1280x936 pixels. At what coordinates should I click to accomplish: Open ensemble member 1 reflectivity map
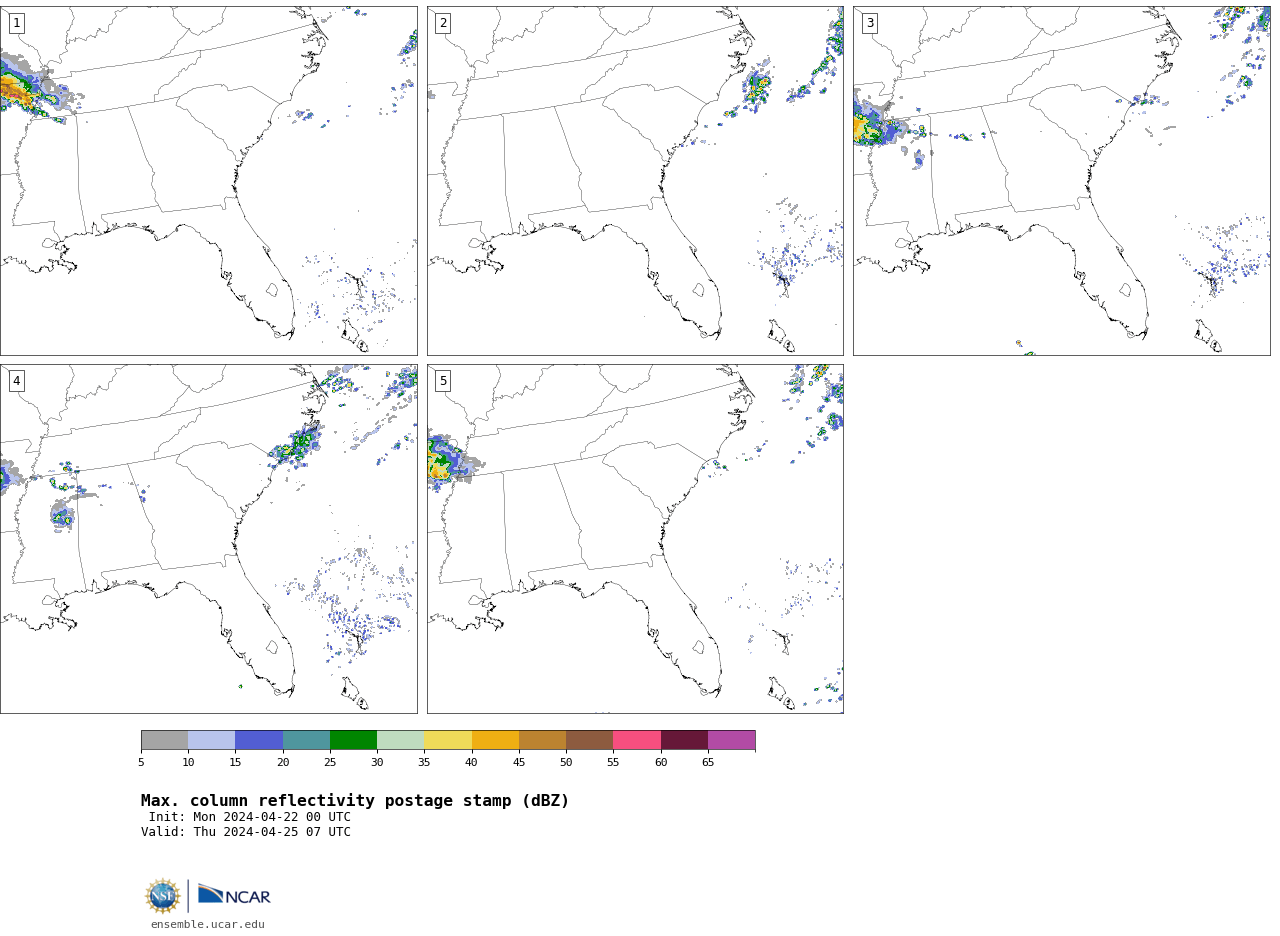[x=208, y=181]
